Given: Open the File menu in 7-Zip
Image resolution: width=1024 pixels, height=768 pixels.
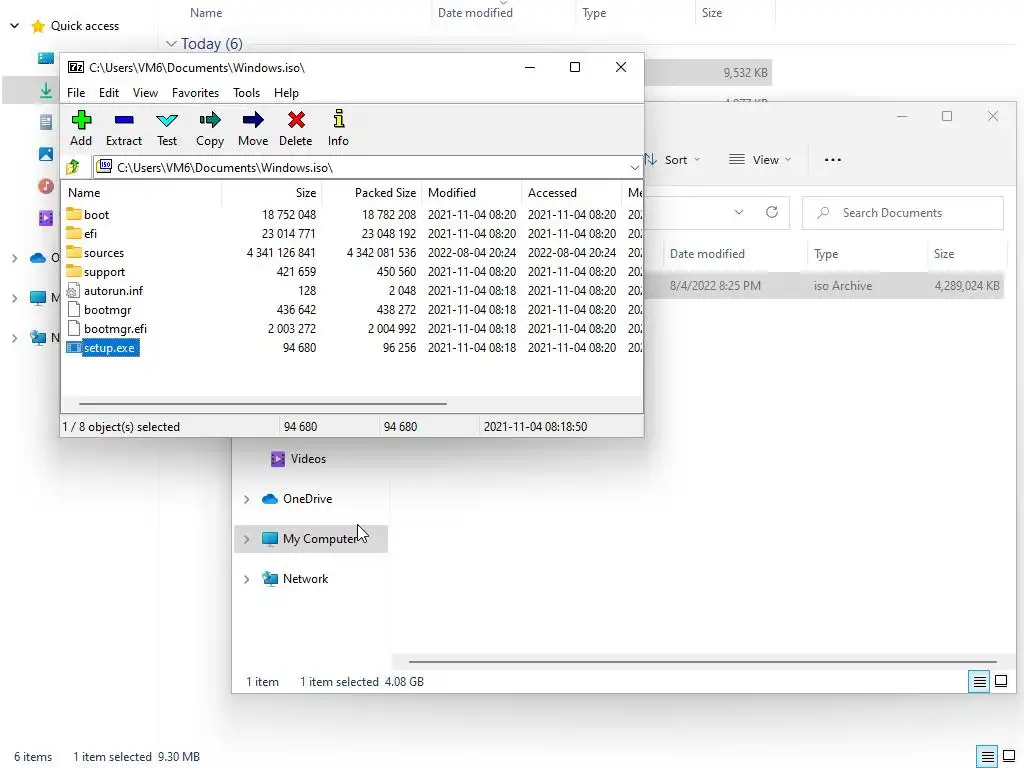Looking at the screenshot, I should pyautogui.click(x=76, y=93).
